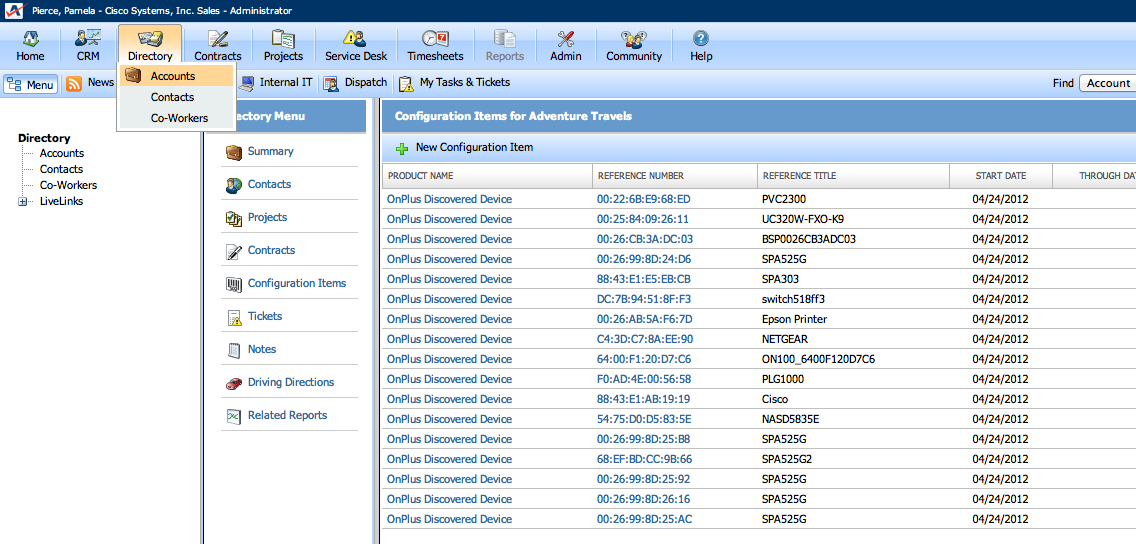Click the PLG1000 reference title cell

(783, 379)
